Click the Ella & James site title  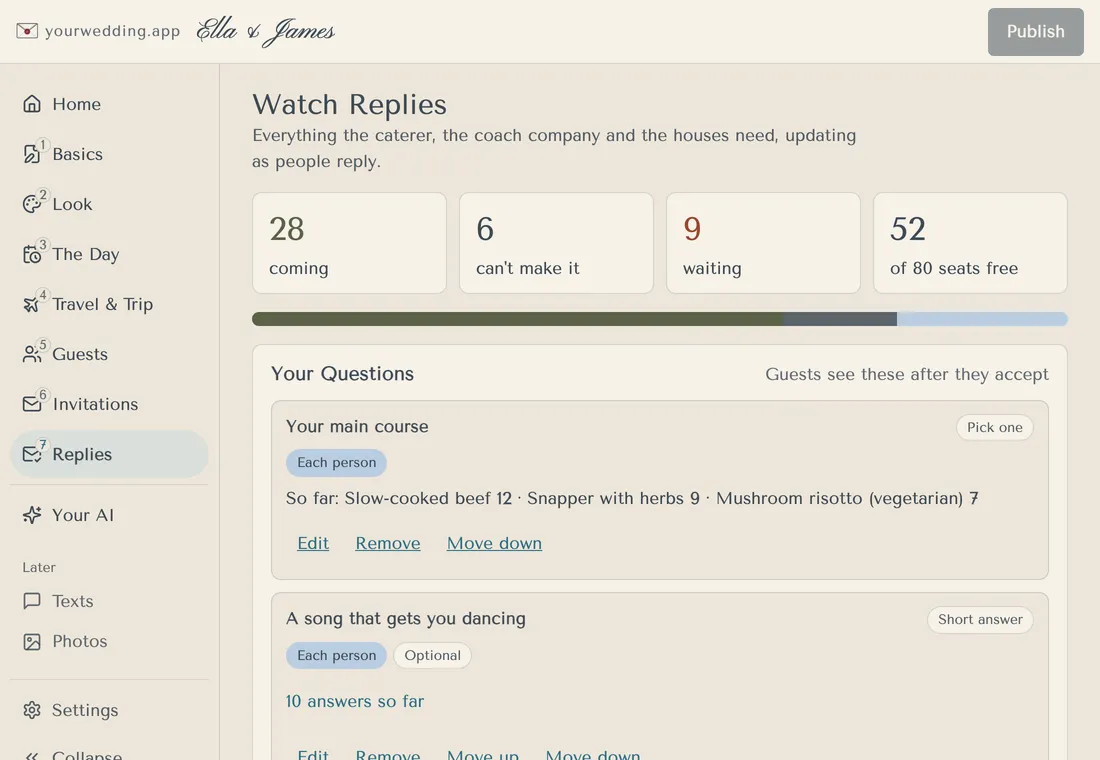[x=265, y=32]
